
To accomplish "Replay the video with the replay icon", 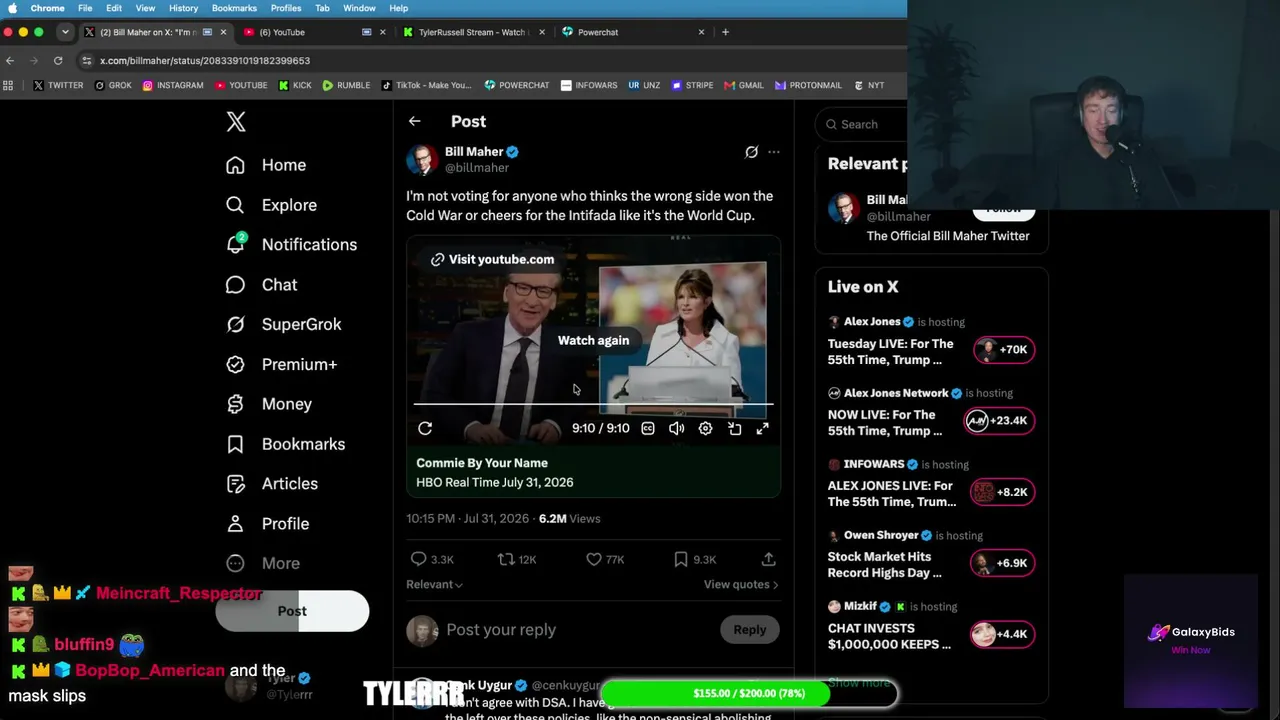I will coord(425,428).
